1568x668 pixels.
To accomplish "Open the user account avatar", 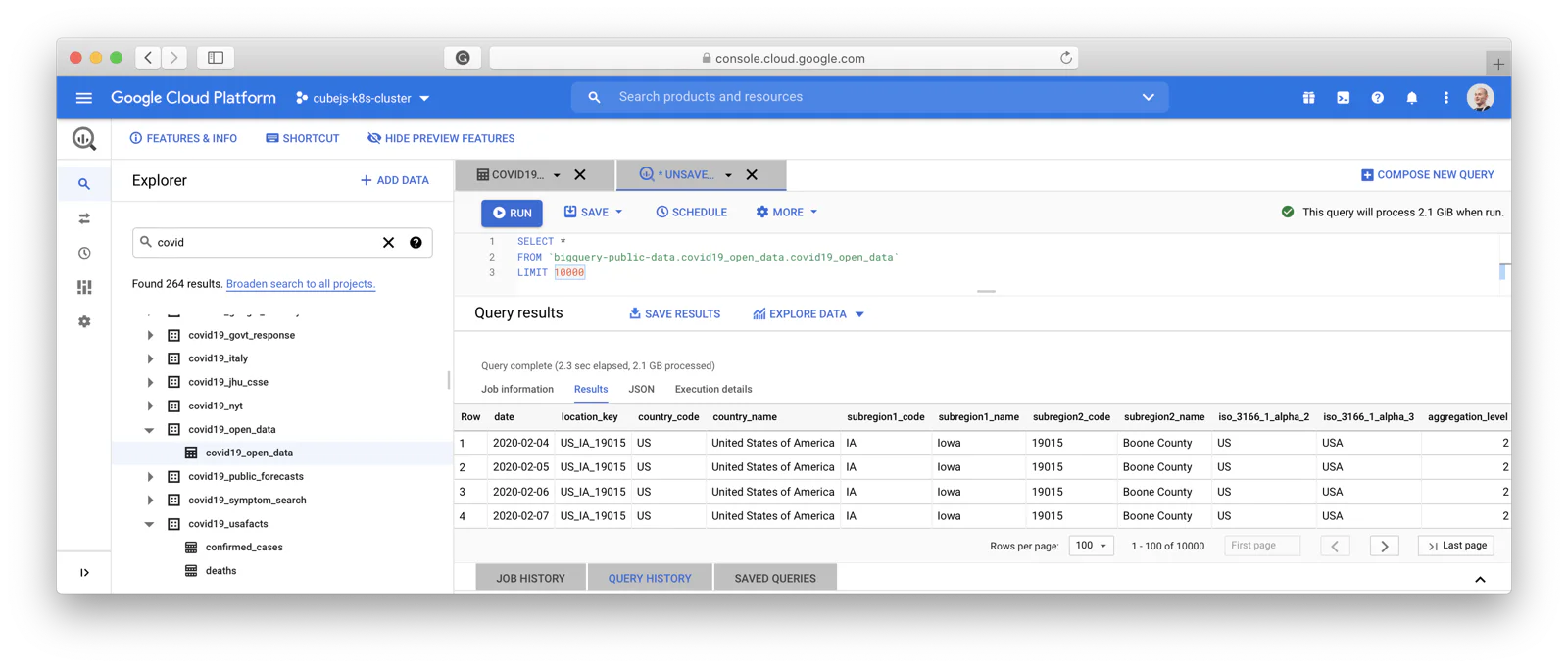I will 1480,98.
